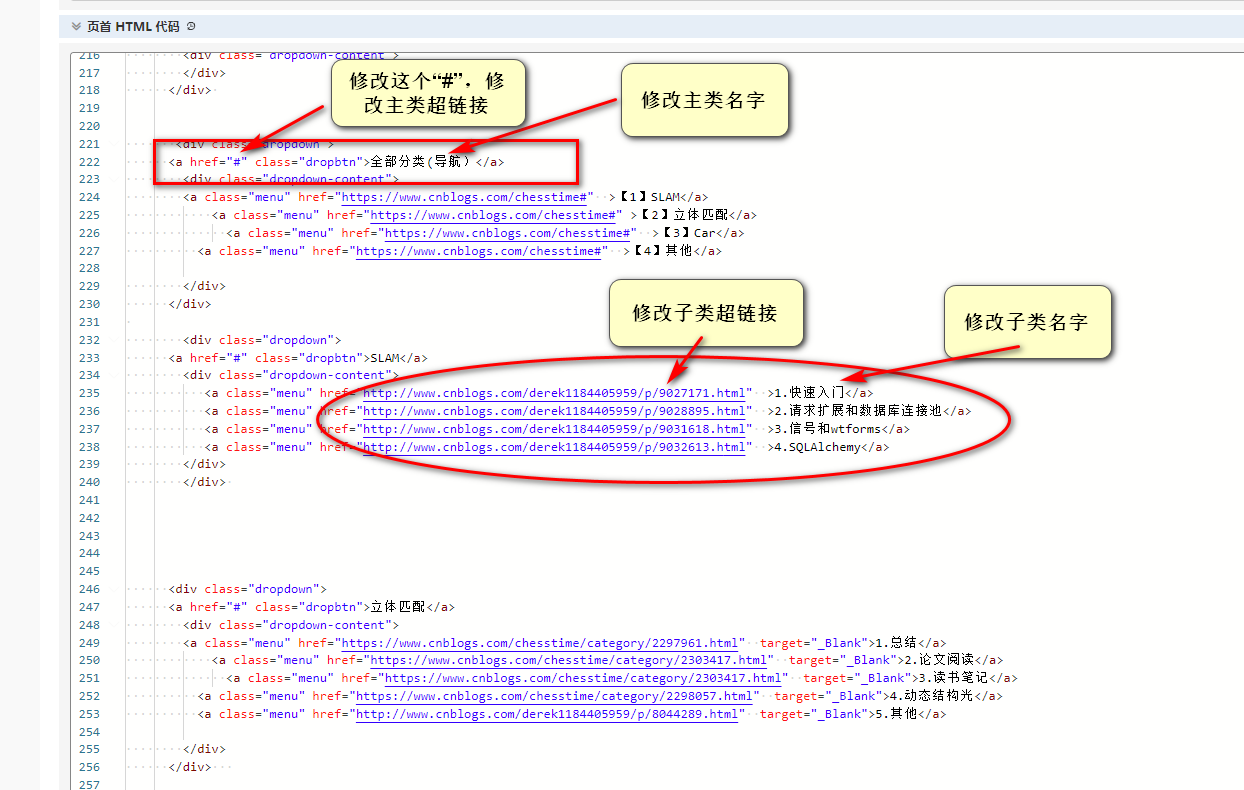The width and height of the screenshot is (1244, 790).
Task: Click the SLAM dropbtn text on line 233
Action: pos(385,358)
